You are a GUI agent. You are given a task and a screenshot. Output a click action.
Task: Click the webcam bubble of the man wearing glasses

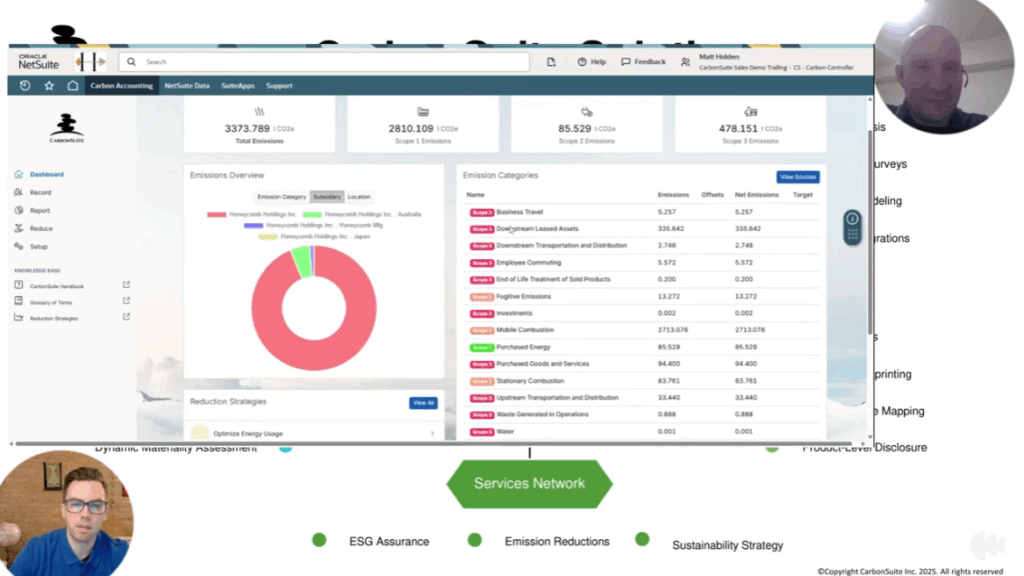coord(65,513)
